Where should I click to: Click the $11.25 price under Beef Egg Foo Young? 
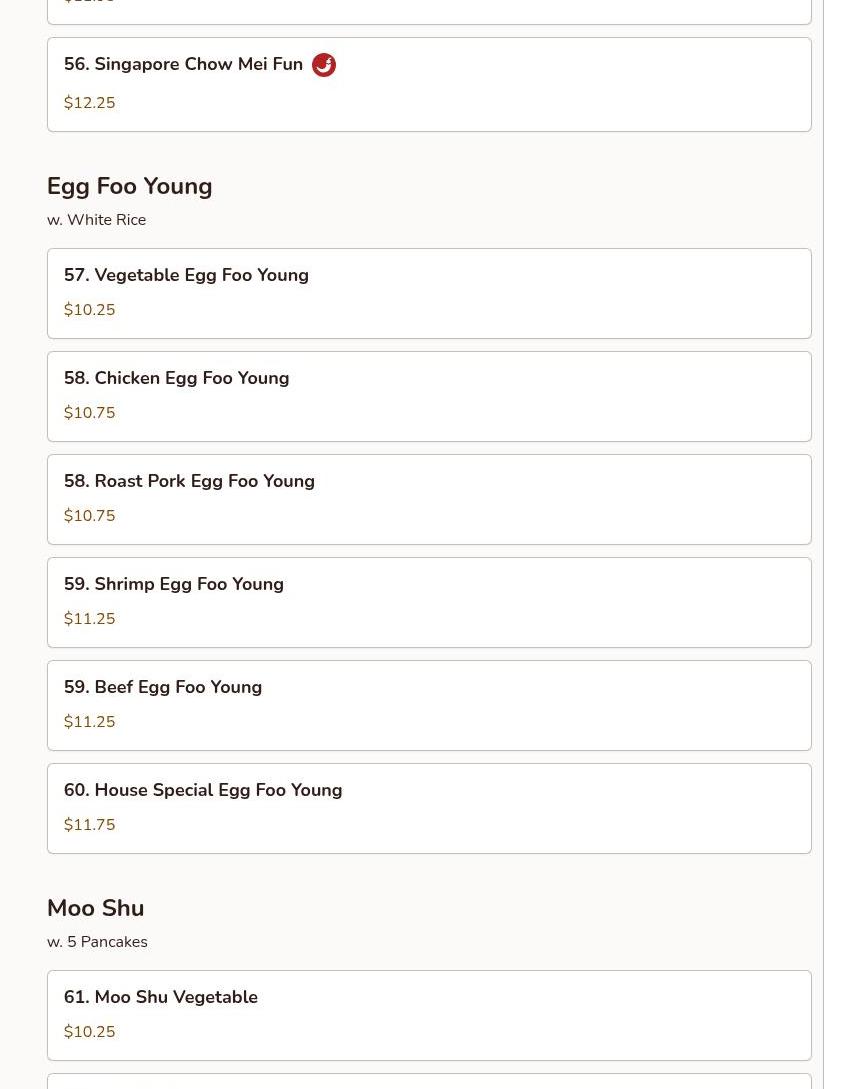click(90, 722)
